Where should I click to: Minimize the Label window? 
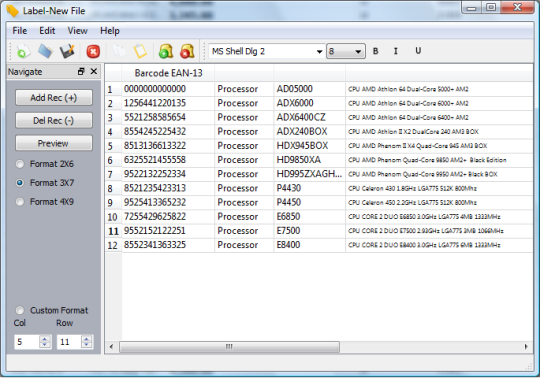(472, 7)
